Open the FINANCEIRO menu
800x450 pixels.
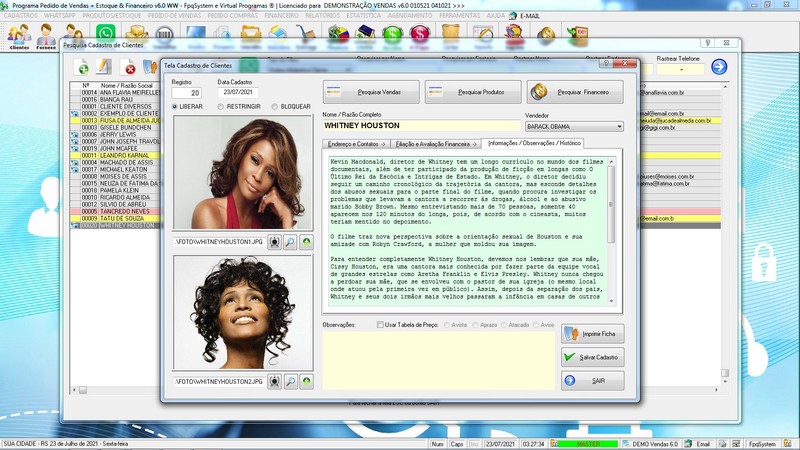click(281, 16)
